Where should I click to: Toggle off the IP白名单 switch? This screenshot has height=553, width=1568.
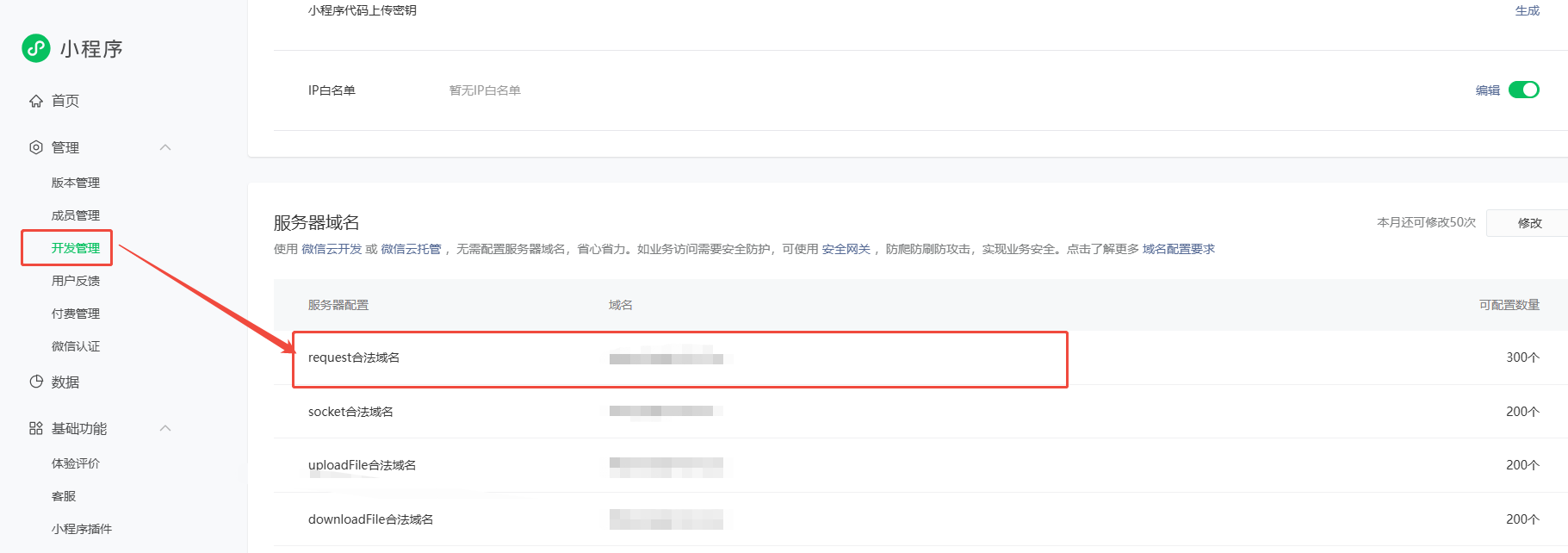[x=1523, y=90]
